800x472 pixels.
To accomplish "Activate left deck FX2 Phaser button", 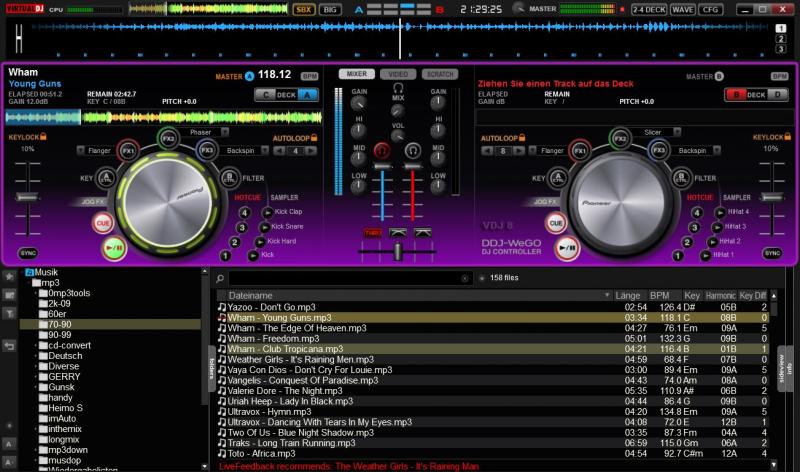I will tap(168, 138).
